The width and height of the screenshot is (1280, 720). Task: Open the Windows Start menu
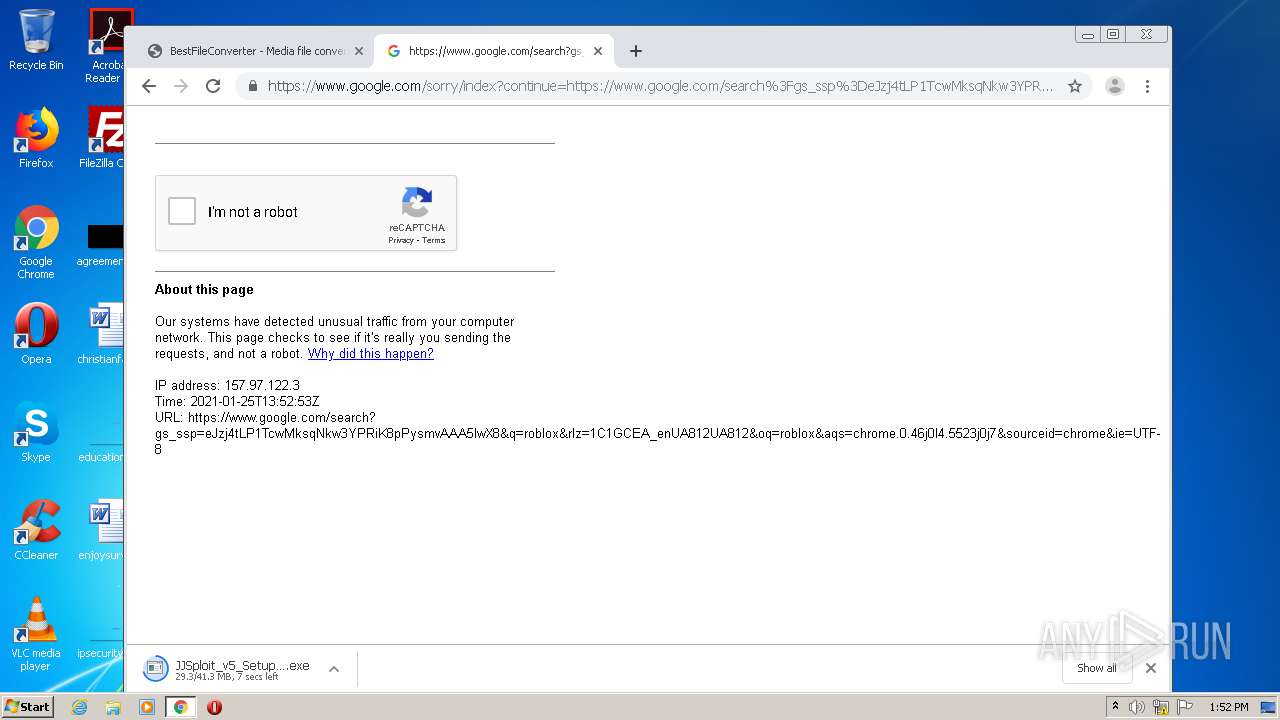click(28, 706)
